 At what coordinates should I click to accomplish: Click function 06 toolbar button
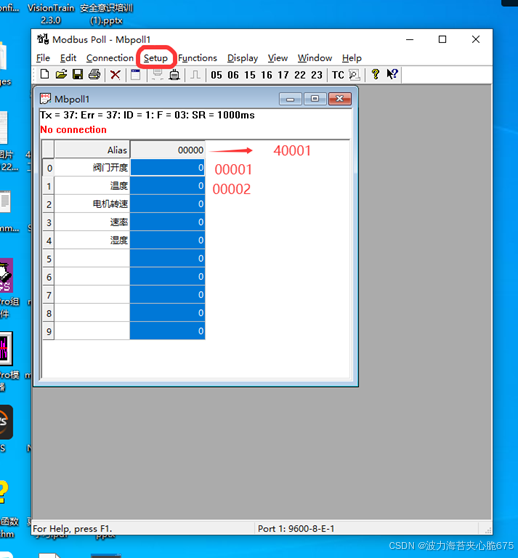pos(233,75)
